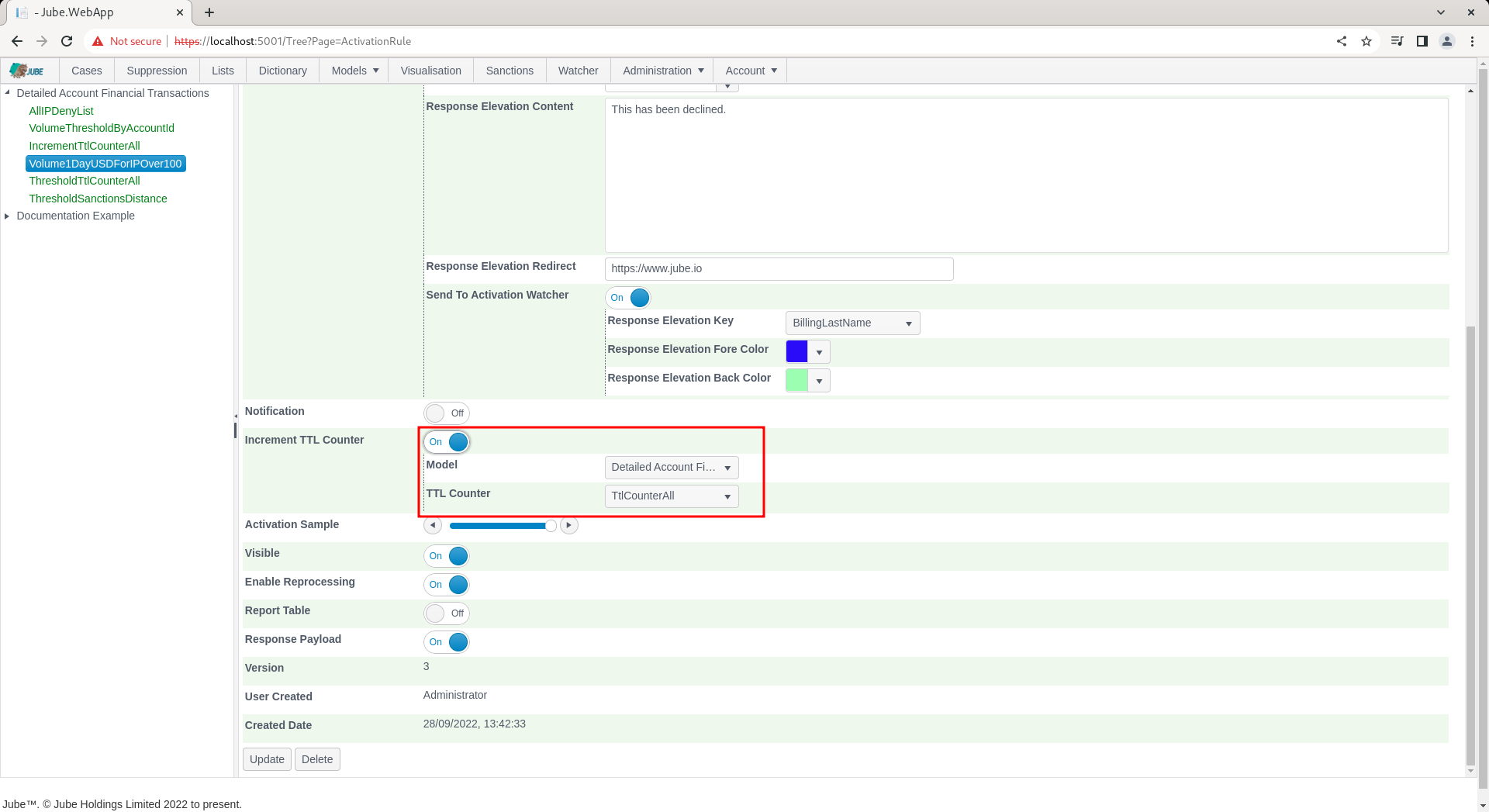Turn off Enable Reprocessing
Viewport: 1489px width, 812px height.
click(x=447, y=585)
